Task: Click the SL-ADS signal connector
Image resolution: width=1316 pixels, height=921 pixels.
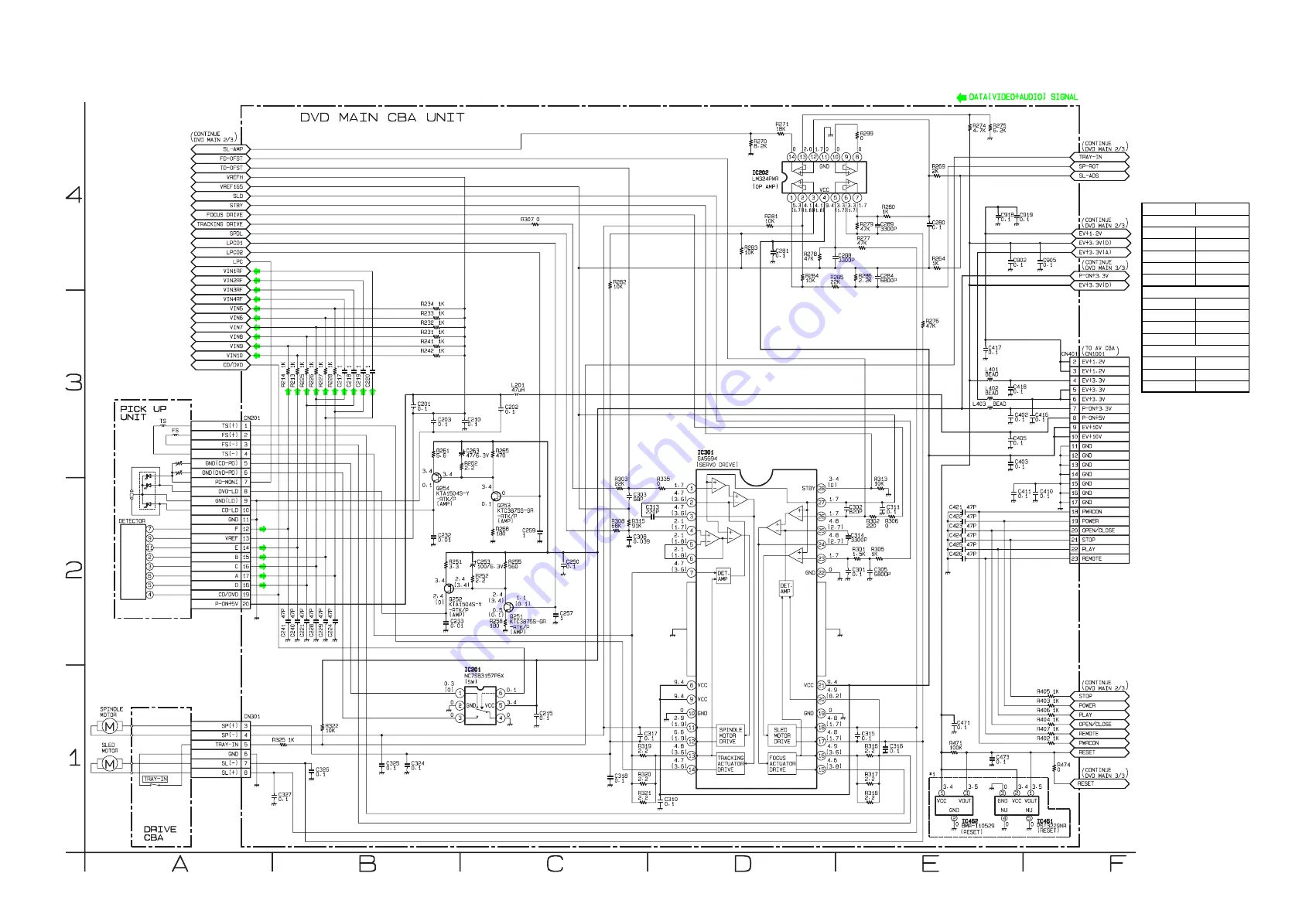Action: coord(1100,176)
